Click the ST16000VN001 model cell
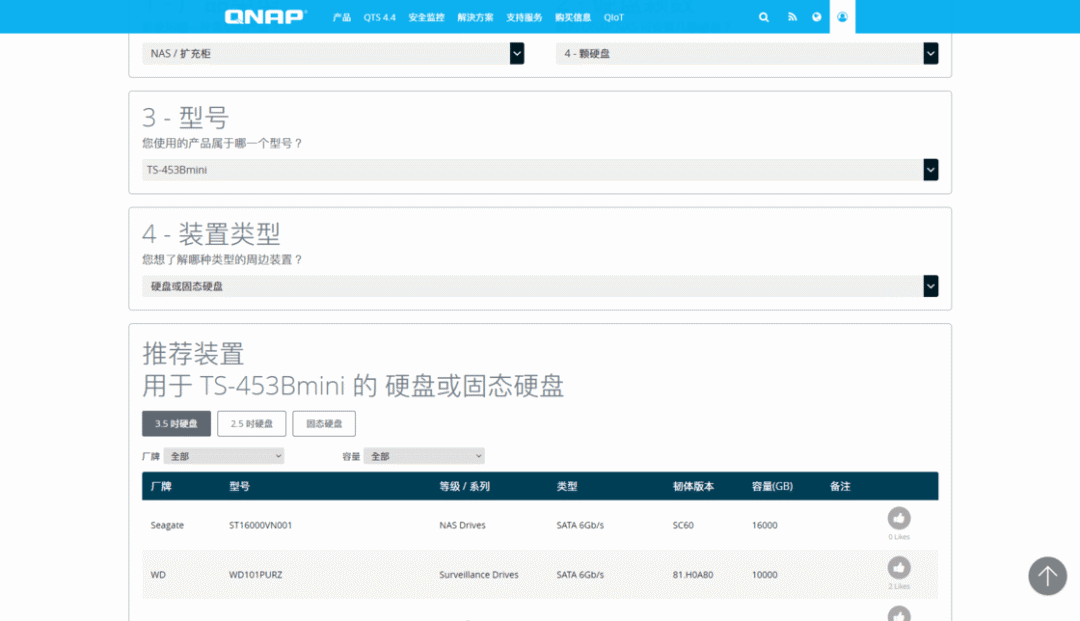This screenshot has height=621, width=1080. click(260, 525)
